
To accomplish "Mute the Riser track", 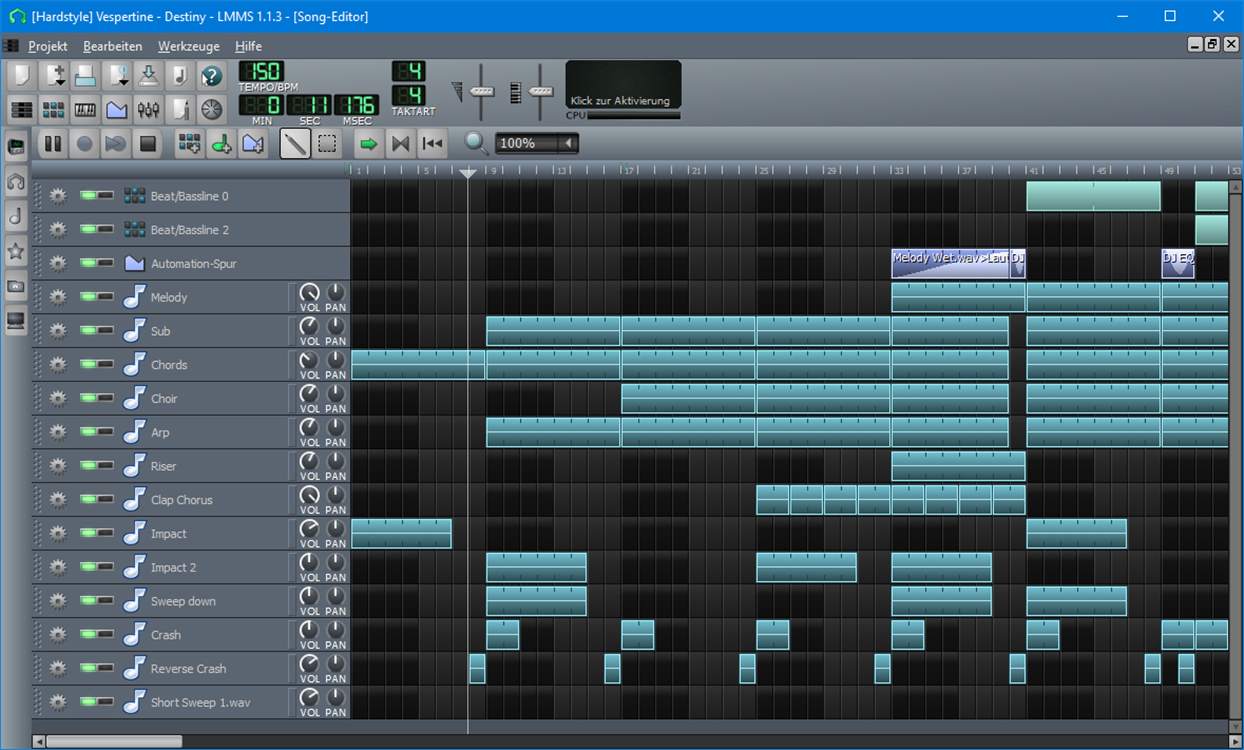I will (88, 466).
